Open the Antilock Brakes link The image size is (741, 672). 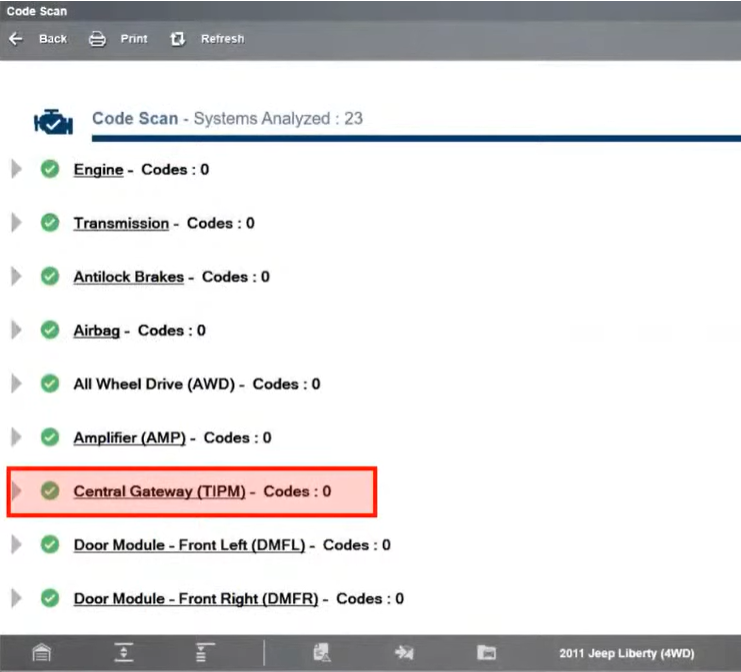pos(128,276)
